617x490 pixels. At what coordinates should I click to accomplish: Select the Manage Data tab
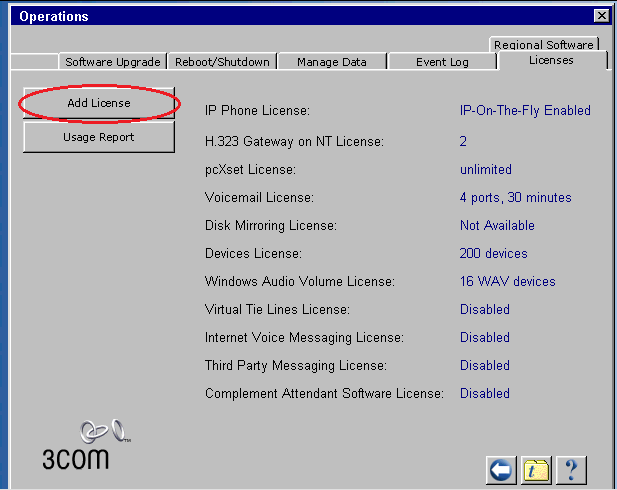[331, 62]
